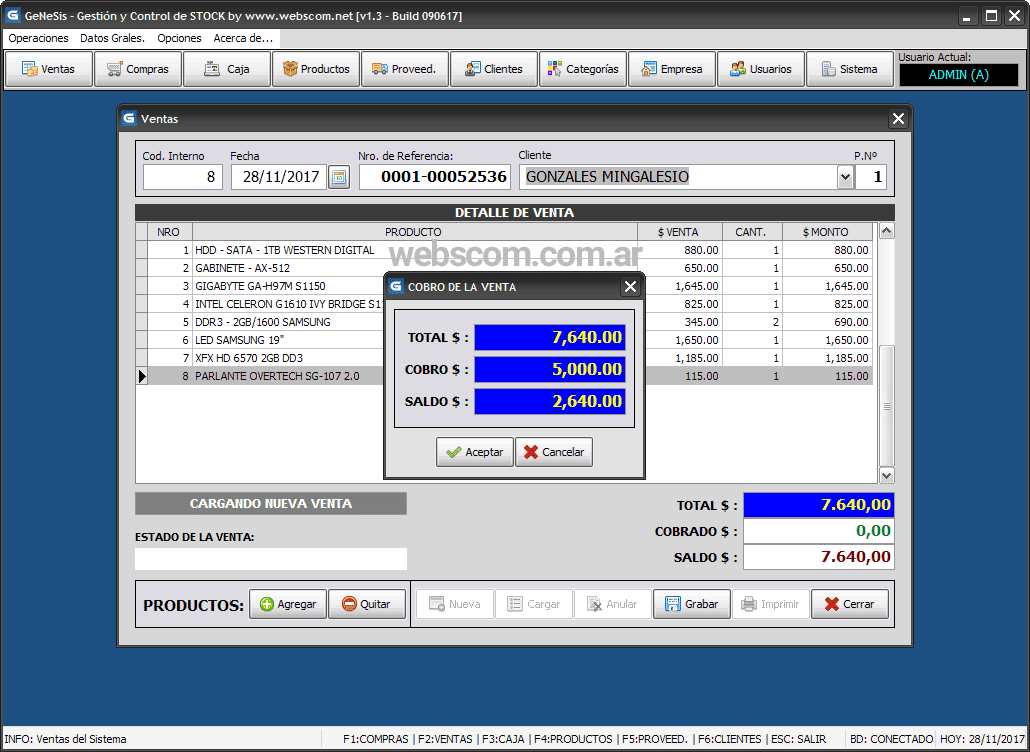The image size is (1030, 752).
Task: Open the Datos Grales. menu
Action: (112, 38)
